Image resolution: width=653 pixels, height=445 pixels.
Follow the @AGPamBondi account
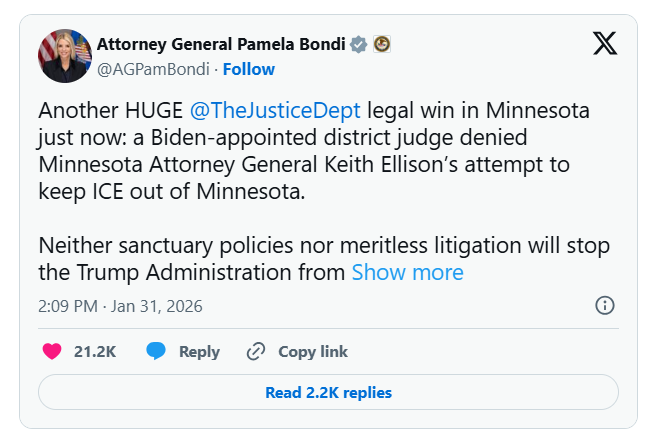(248, 69)
